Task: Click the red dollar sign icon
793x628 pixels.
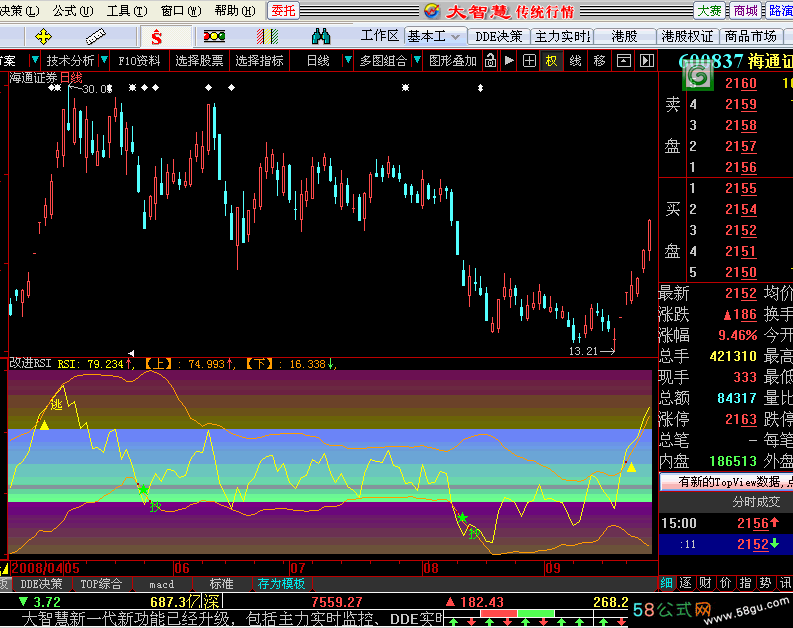Action: [x=157, y=37]
